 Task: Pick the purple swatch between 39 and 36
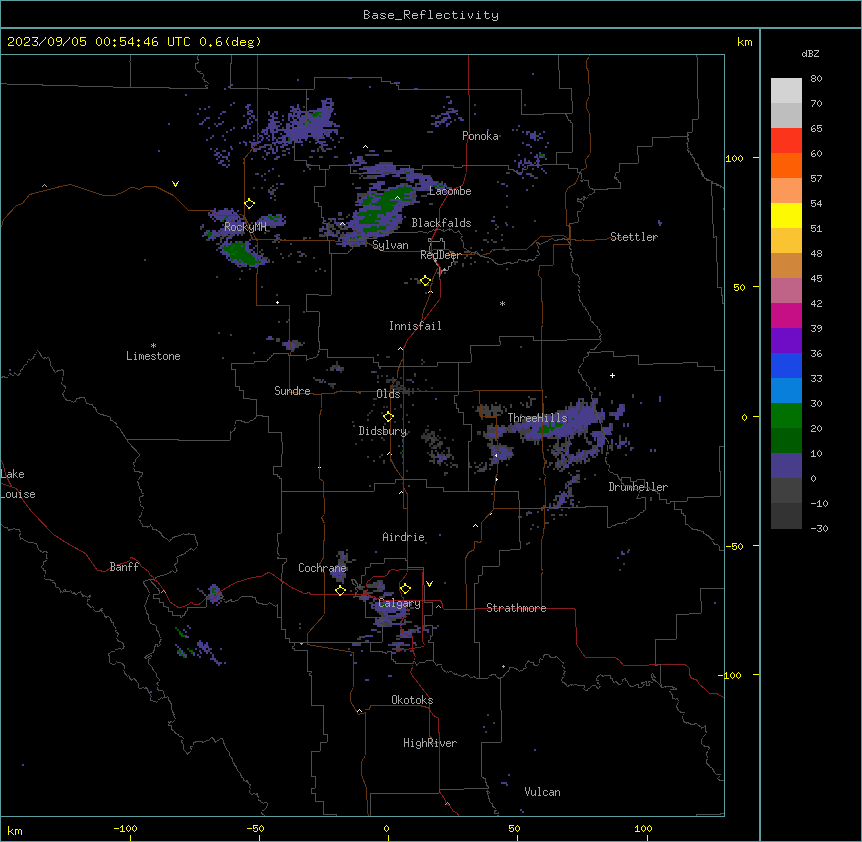point(786,341)
